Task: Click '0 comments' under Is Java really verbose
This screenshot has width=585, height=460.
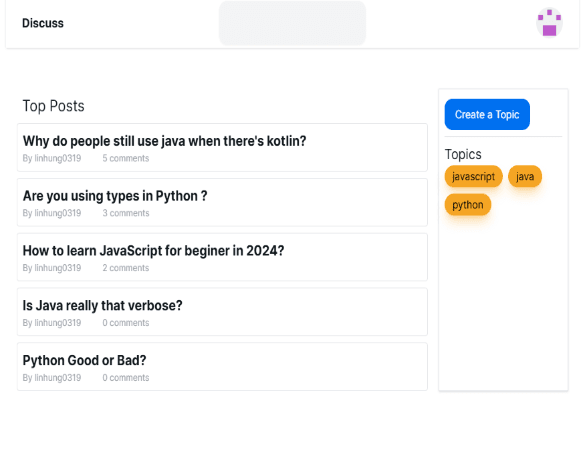Action: click(x=126, y=323)
